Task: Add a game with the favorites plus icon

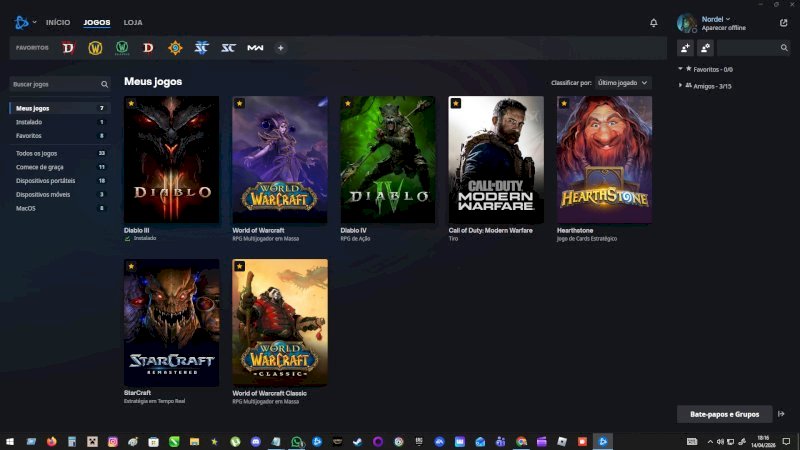Action: [281, 48]
